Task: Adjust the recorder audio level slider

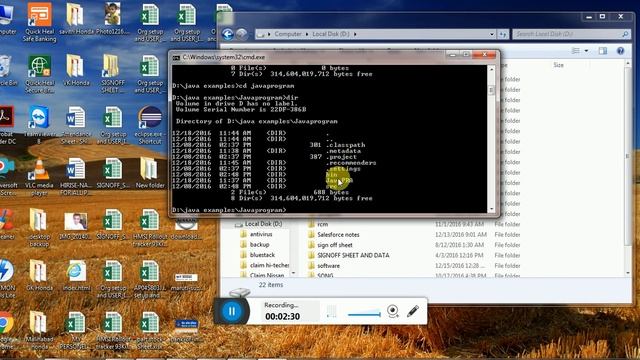Action: pyautogui.click(x=364, y=314)
